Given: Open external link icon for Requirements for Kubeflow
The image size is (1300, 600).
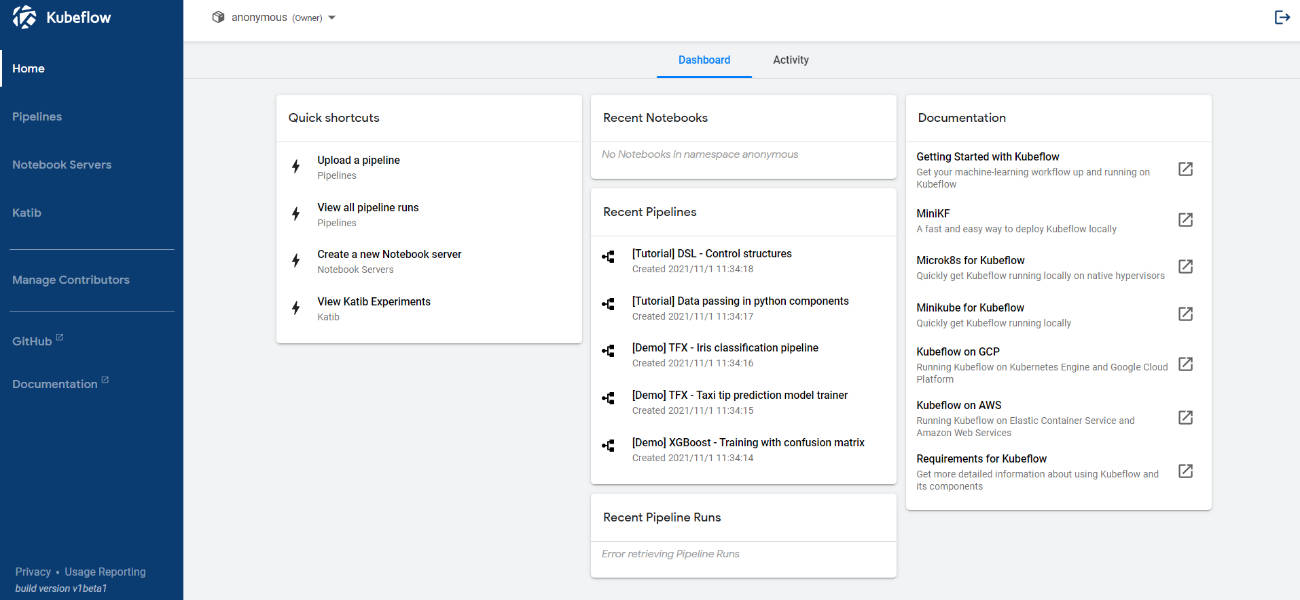Looking at the screenshot, I should click(x=1185, y=471).
